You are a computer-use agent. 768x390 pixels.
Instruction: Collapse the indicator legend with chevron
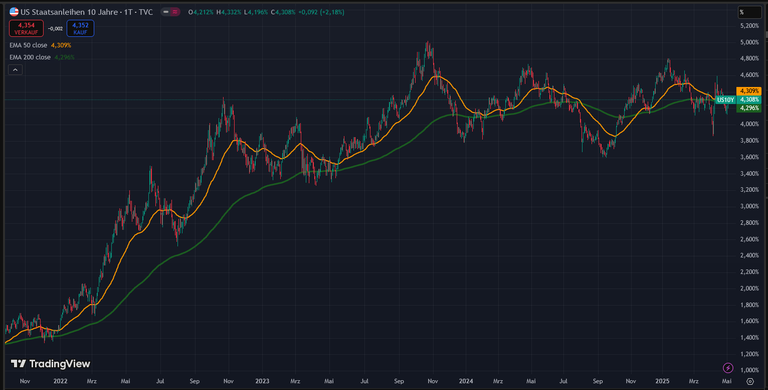click(x=15, y=70)
